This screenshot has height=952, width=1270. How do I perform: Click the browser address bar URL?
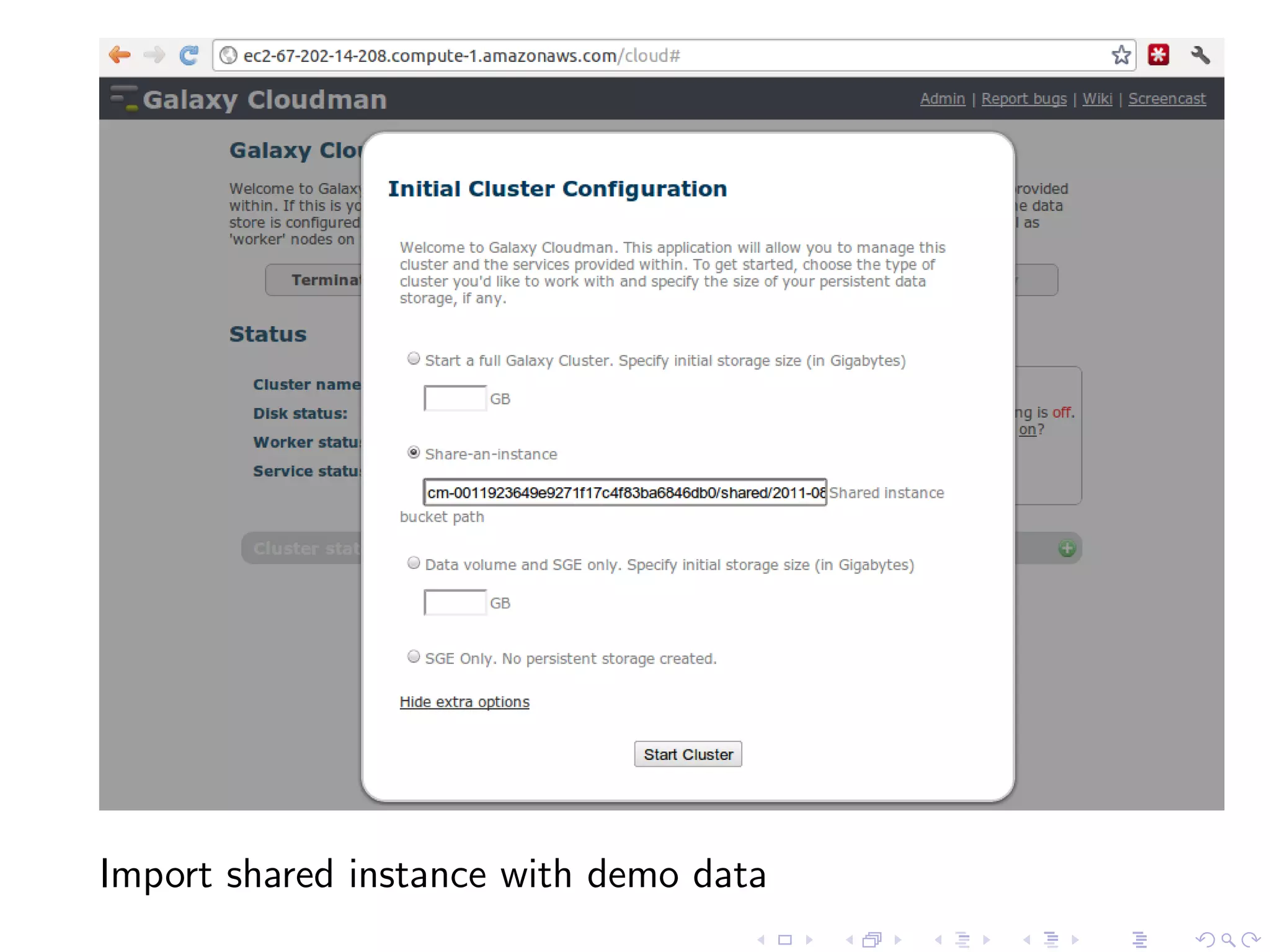pos(461,56)
